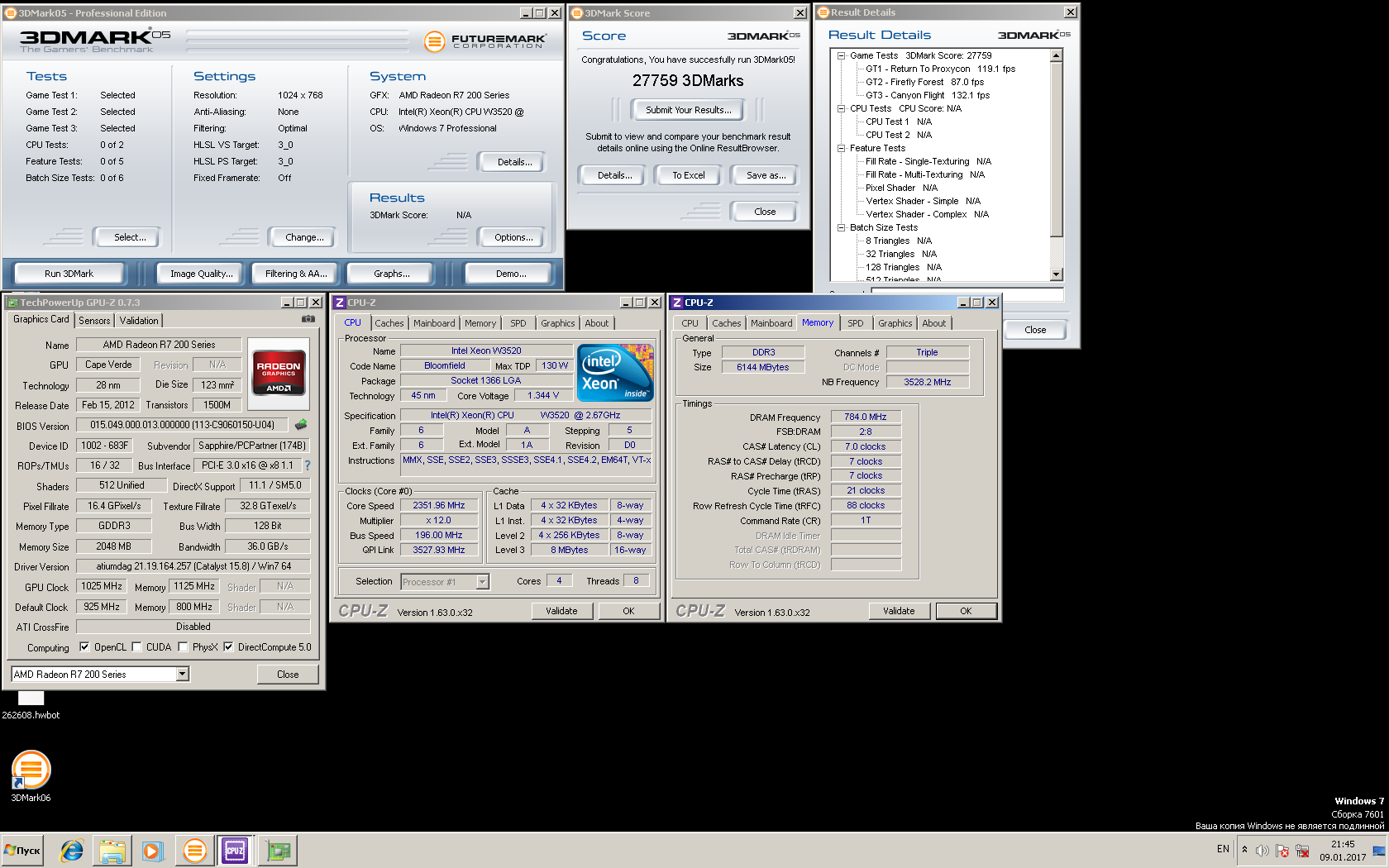Click Close button in GPU-Z window
Screen dimensions: 1389x868
point(288,675)
